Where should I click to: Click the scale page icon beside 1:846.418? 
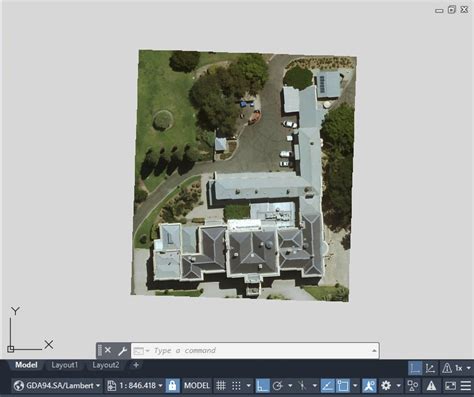point(112,386)
